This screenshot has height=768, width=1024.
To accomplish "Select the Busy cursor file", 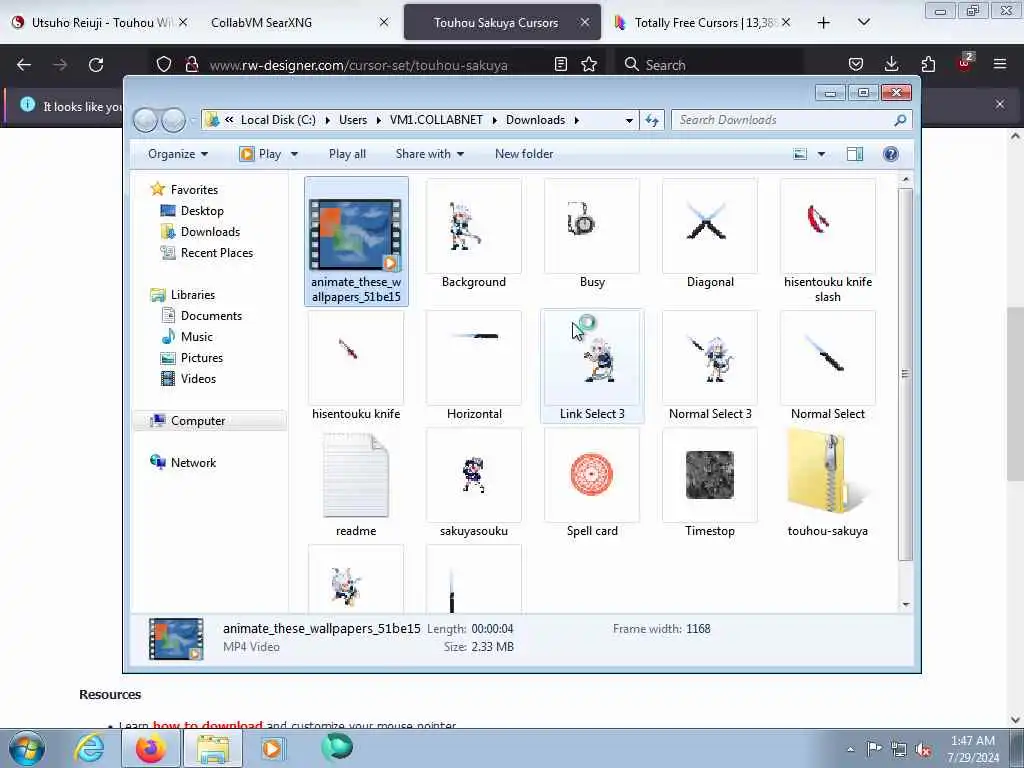I will click(x=592, y=234).
